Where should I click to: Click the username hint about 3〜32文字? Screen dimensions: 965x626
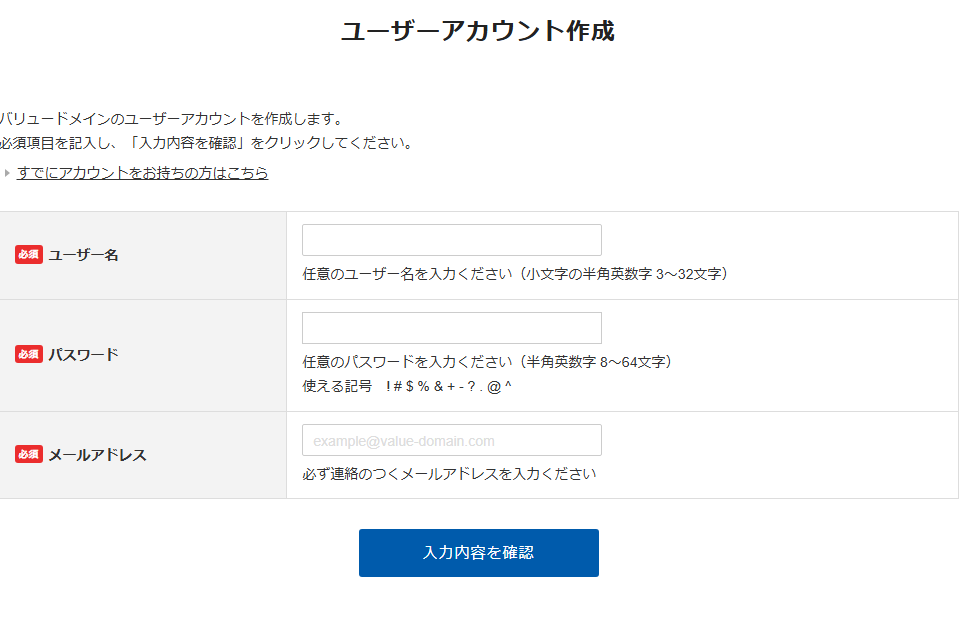(x=515, y=274)
